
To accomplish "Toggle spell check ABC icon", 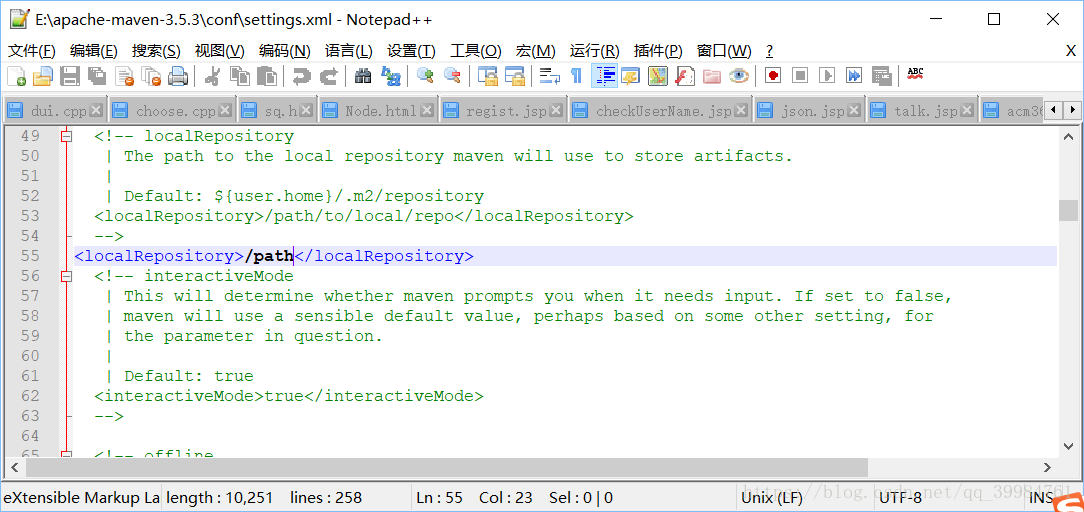I will pyautogui.click(x=915, y=73).
